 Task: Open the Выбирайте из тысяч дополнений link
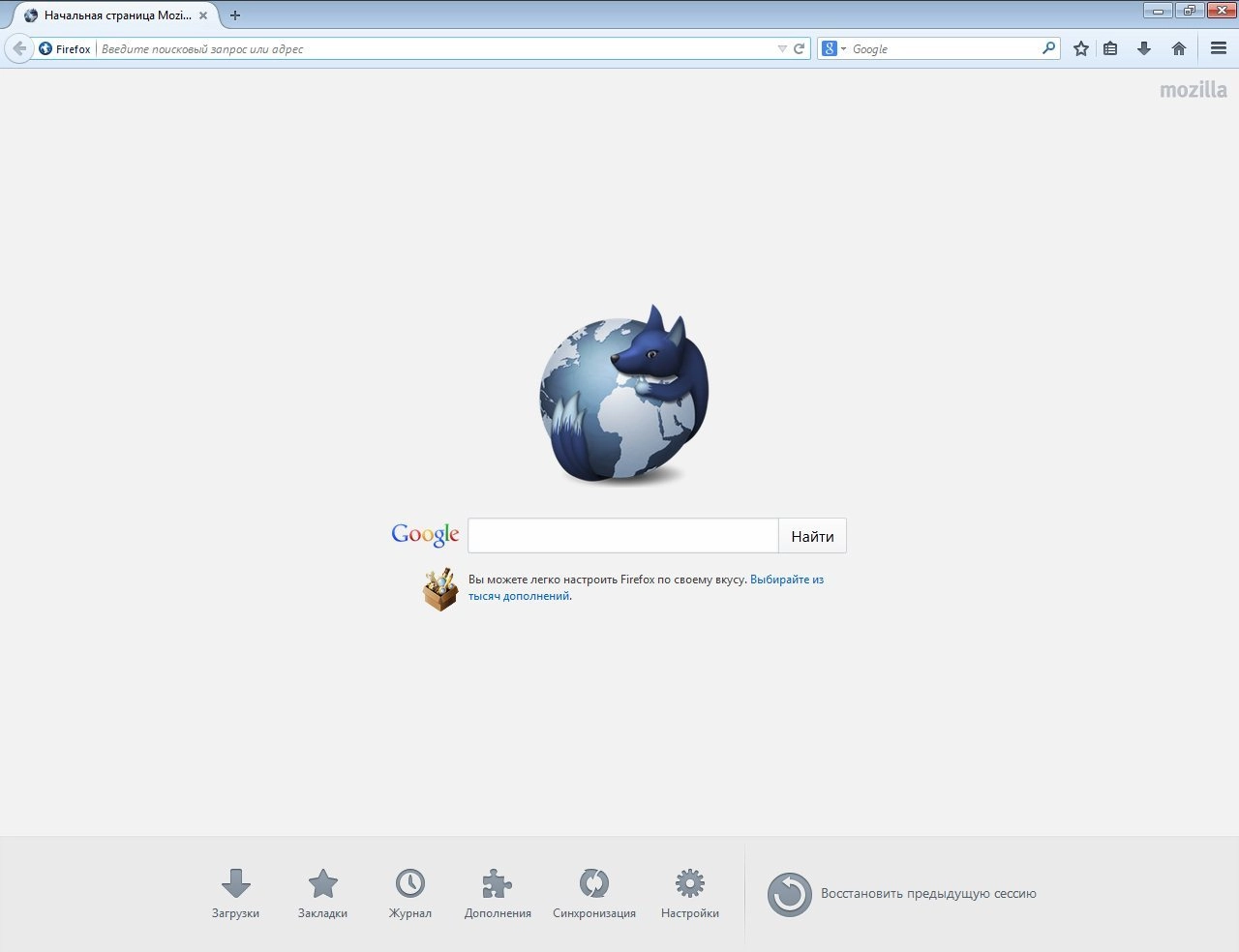(x=646, y=588)
